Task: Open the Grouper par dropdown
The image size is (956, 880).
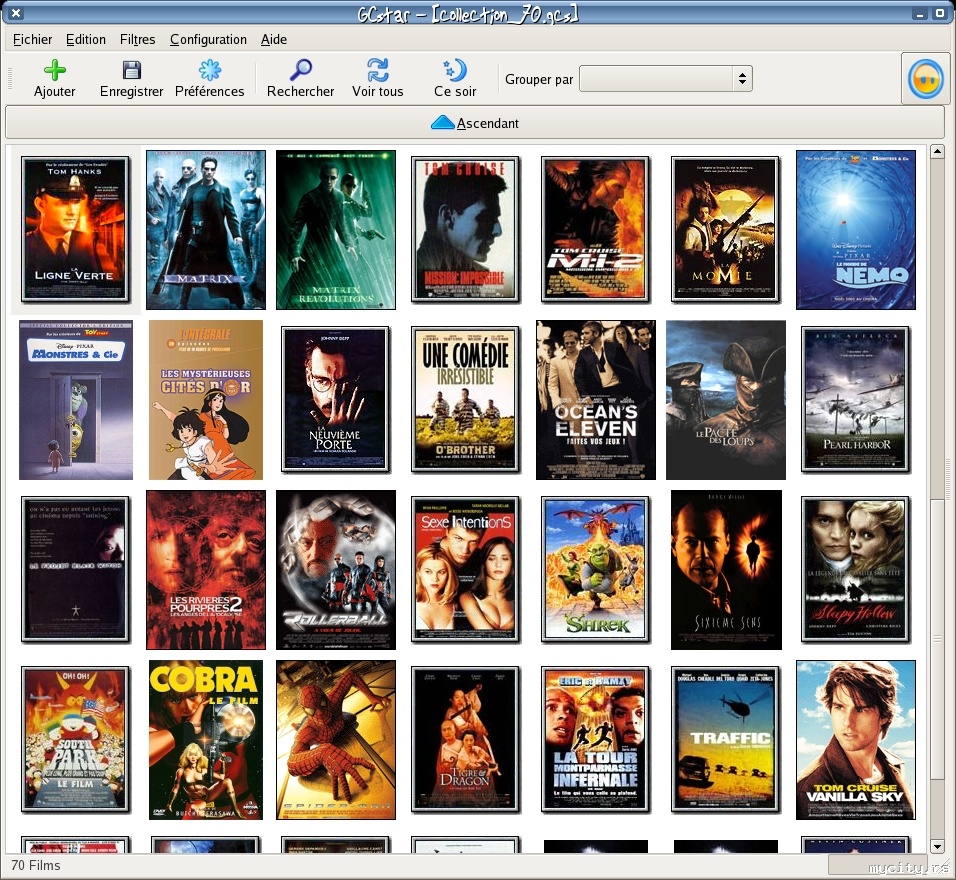Action: pyautogui.click(x=665, y=79)
